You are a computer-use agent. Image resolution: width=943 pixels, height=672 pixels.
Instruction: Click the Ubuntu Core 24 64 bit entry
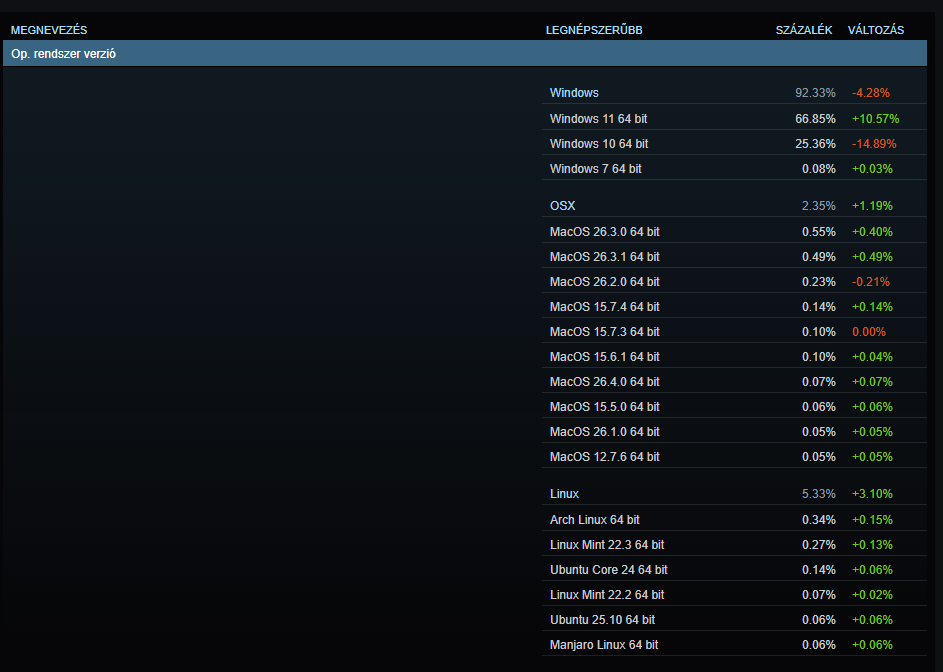(x=608, y=570)
